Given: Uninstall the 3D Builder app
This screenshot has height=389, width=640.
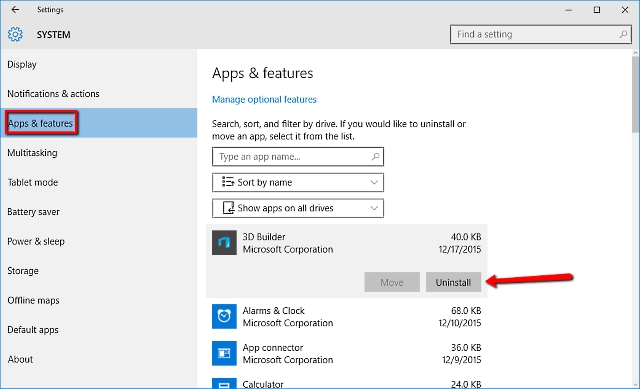Looking at the screenshot, I should (x=453, y=282).
